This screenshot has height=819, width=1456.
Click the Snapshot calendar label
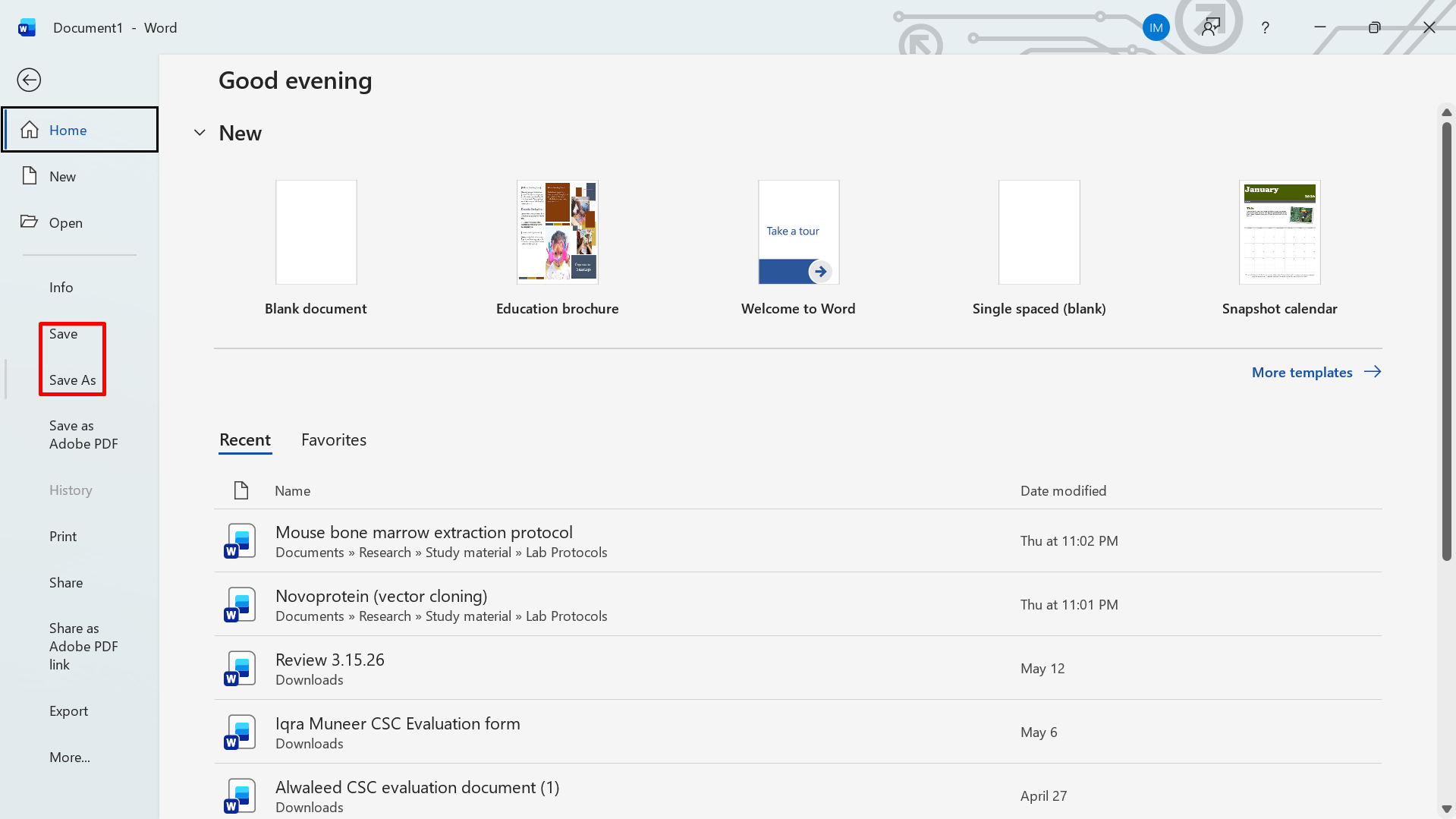point(1280,308)
